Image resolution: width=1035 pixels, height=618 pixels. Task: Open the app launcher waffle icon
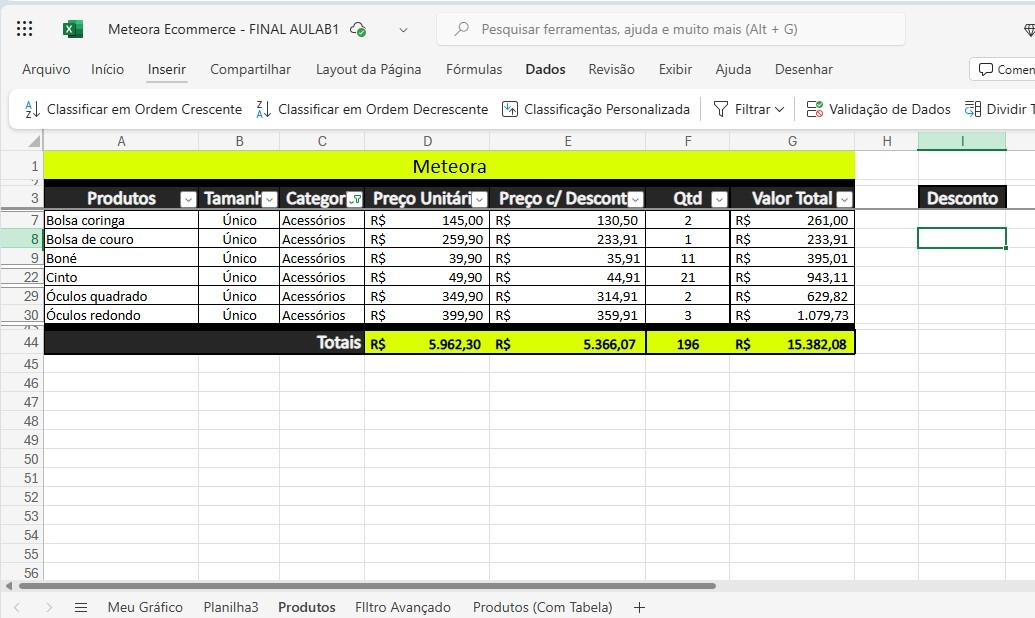pyautogui.click(x=24, y=28)
